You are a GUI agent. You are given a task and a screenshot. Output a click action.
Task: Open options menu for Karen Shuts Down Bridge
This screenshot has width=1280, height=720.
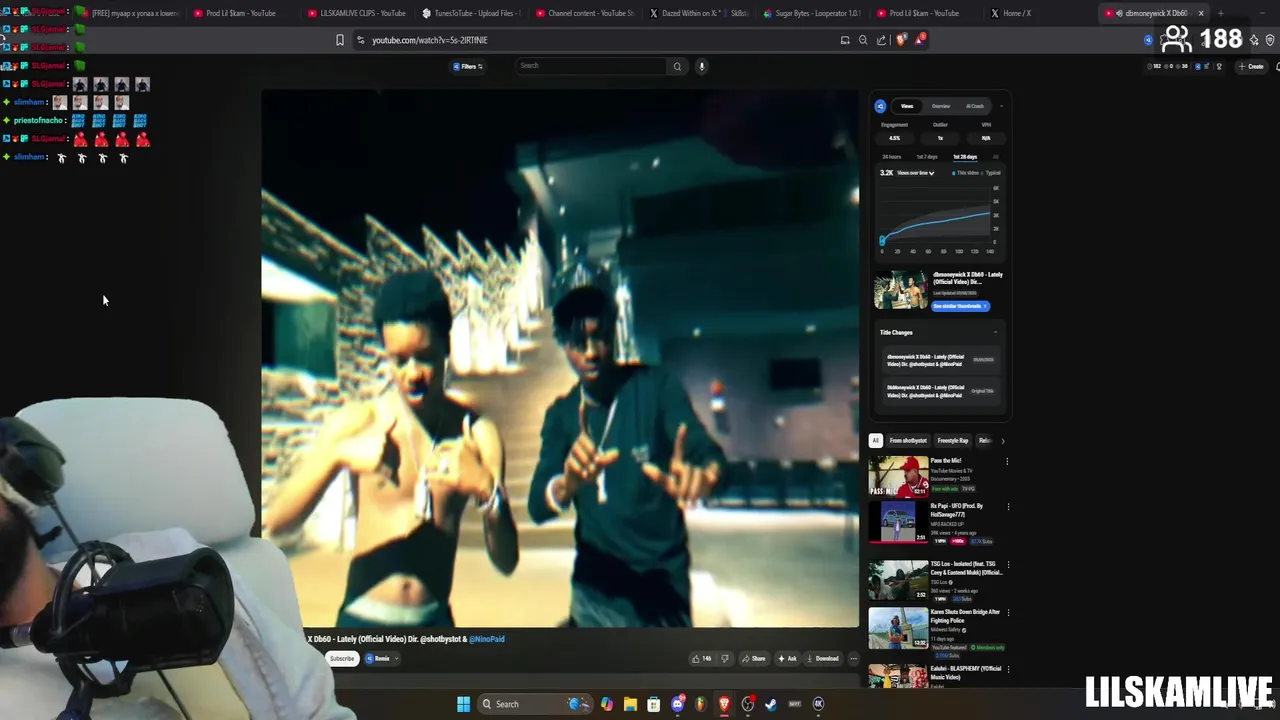(x=1007, y=613)
